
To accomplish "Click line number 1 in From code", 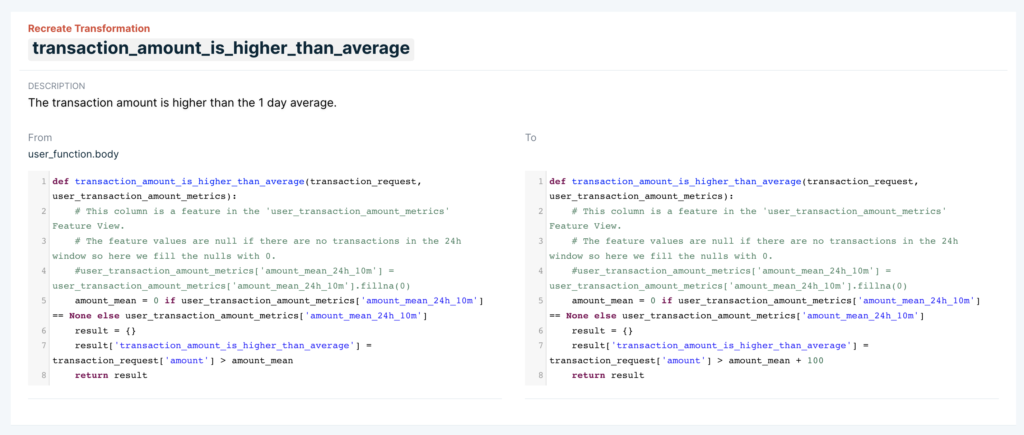I will point(43,181).
